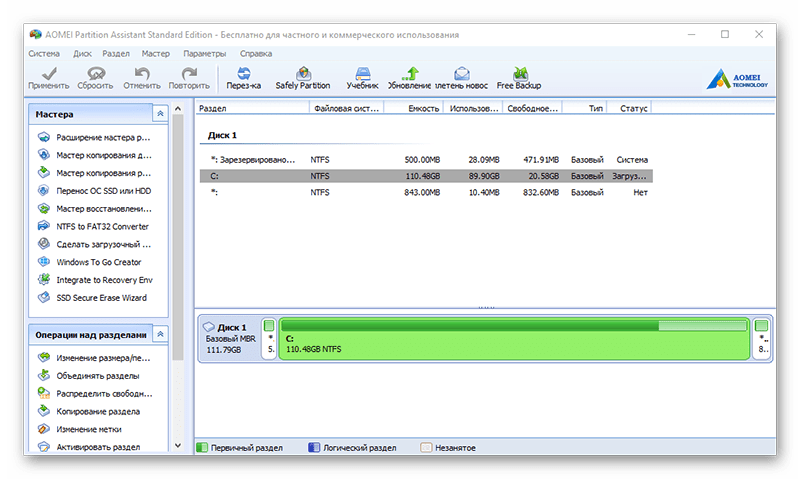Open the Справка menu
Image resolution: width=800 pixels, height=479 pixels.
click(x=256, y=54)
